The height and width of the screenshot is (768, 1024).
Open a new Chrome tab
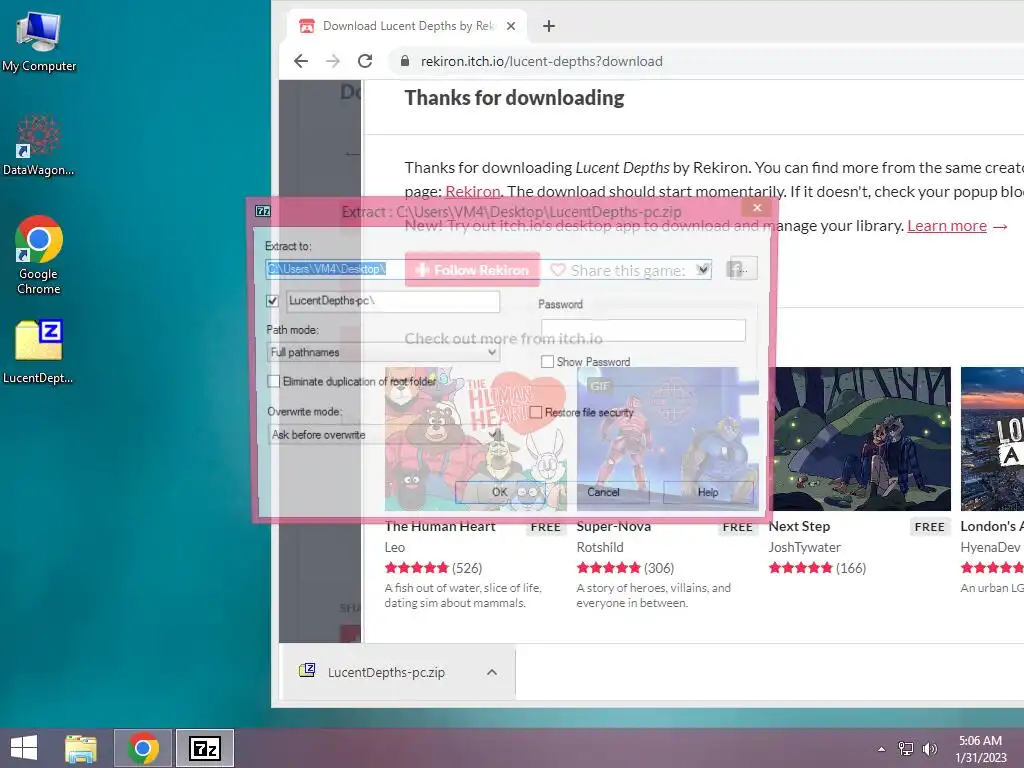click(x=549, y=26)
